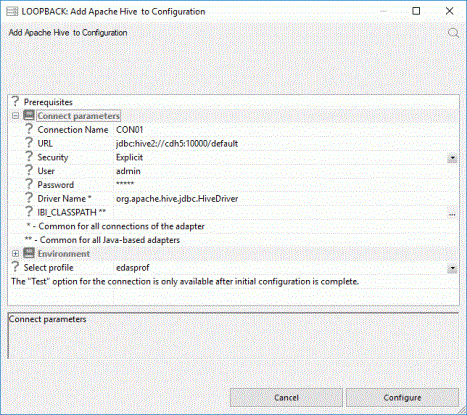This screenshot has width=467, height=415.
Task: Click the help icon beside URL
Action: coord(29,143)
